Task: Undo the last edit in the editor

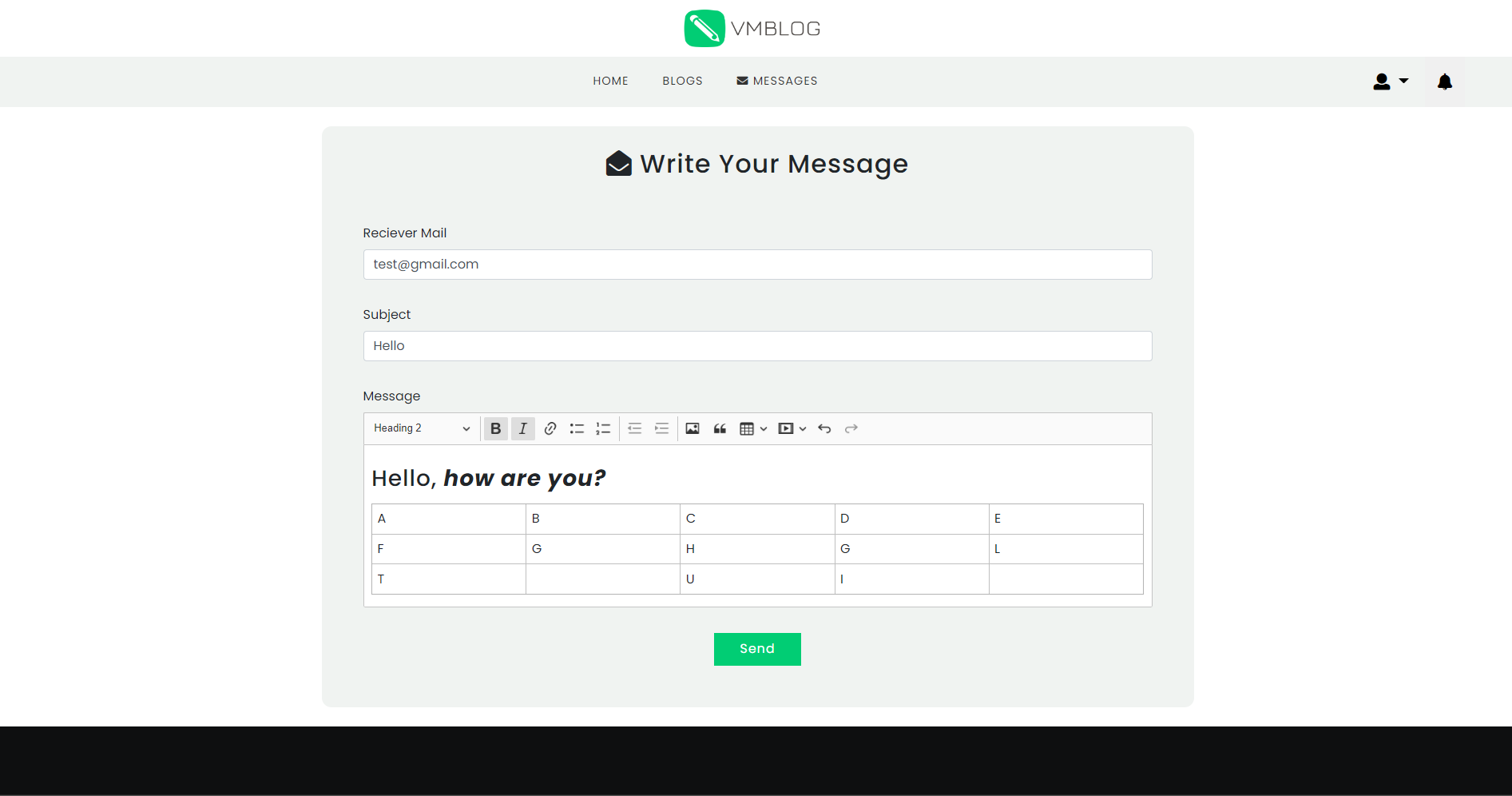Action: (x=823, y=428)
